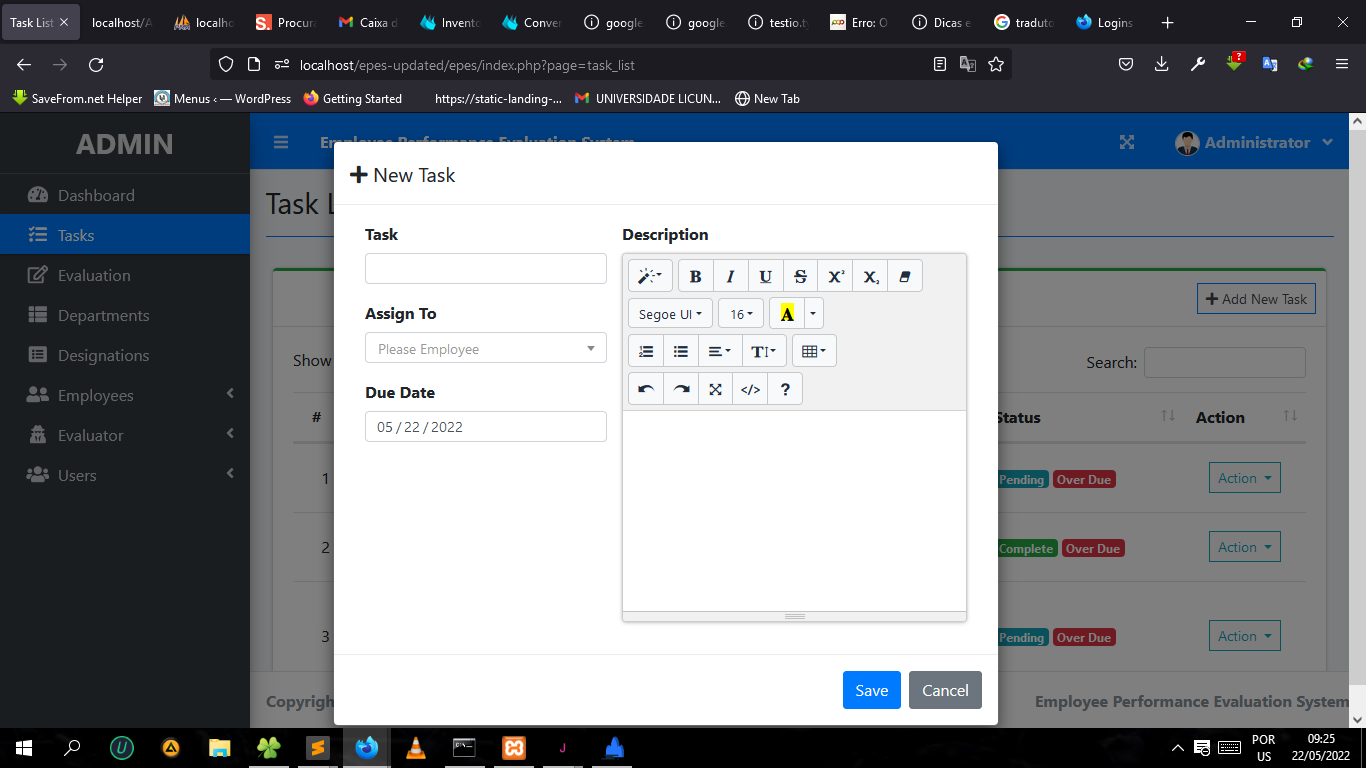Click inside the Description text area

[x=794, y=510]
